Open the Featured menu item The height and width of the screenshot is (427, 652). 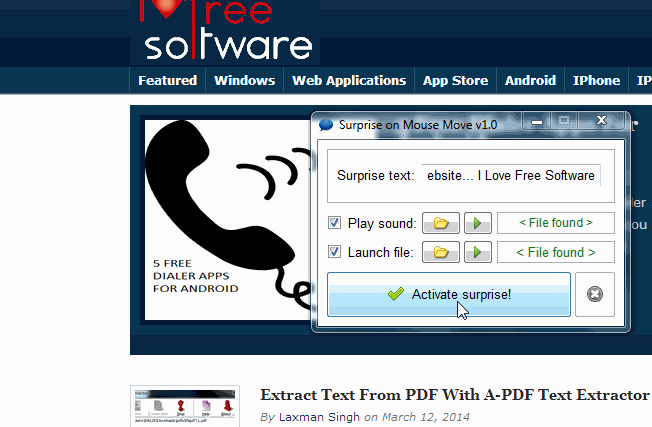(167, 81)
